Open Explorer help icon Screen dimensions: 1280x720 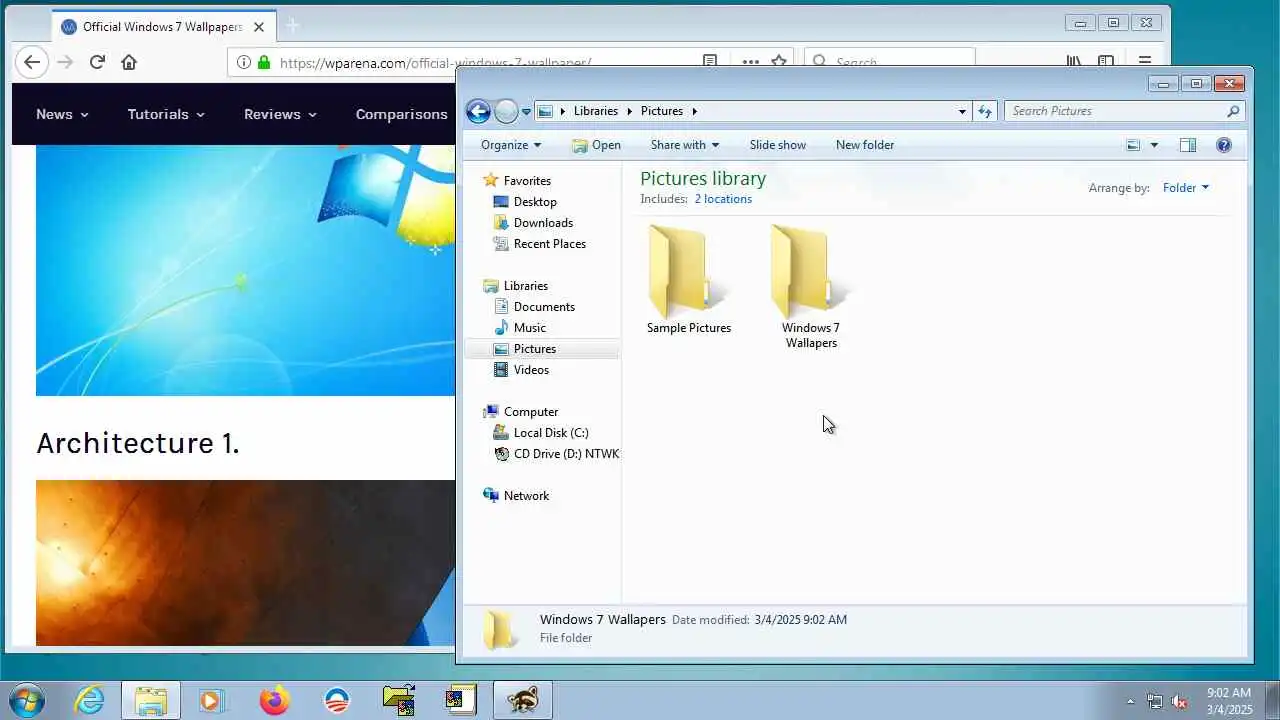tap(1224, 145)
